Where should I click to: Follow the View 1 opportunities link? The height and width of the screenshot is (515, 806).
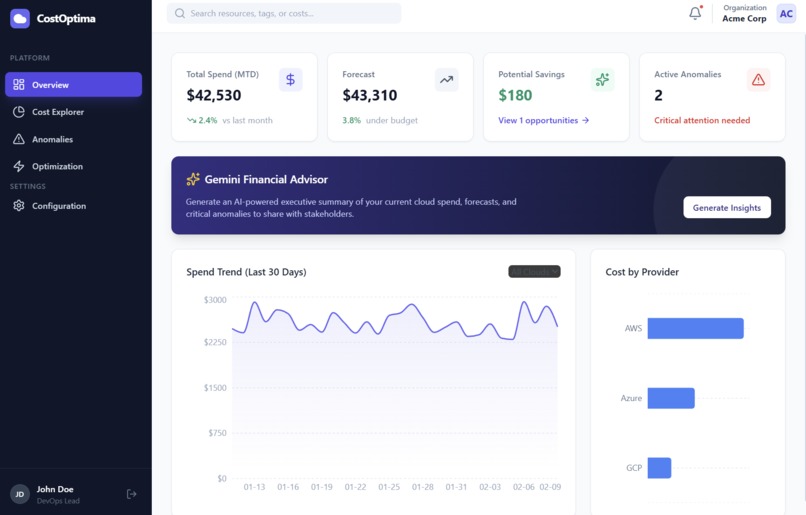pyautogui.click(x=543, y=120)
